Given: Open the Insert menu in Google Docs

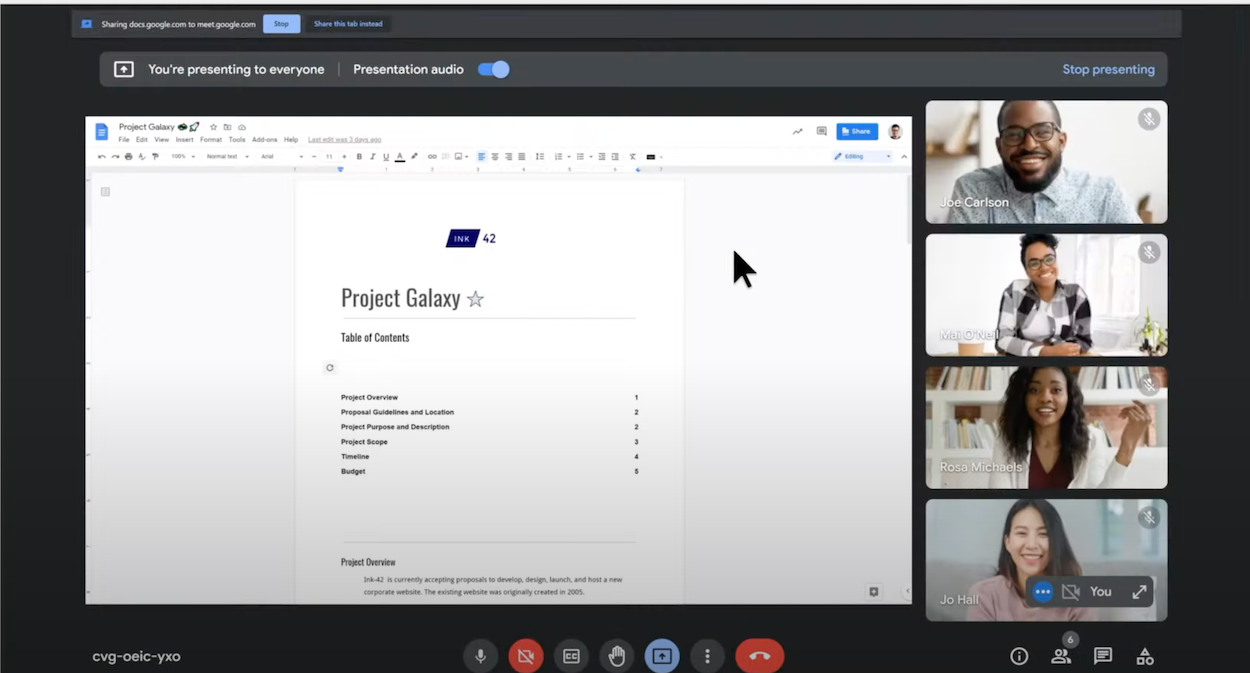Looking at the screenshot, I should (x=186, y=139).
